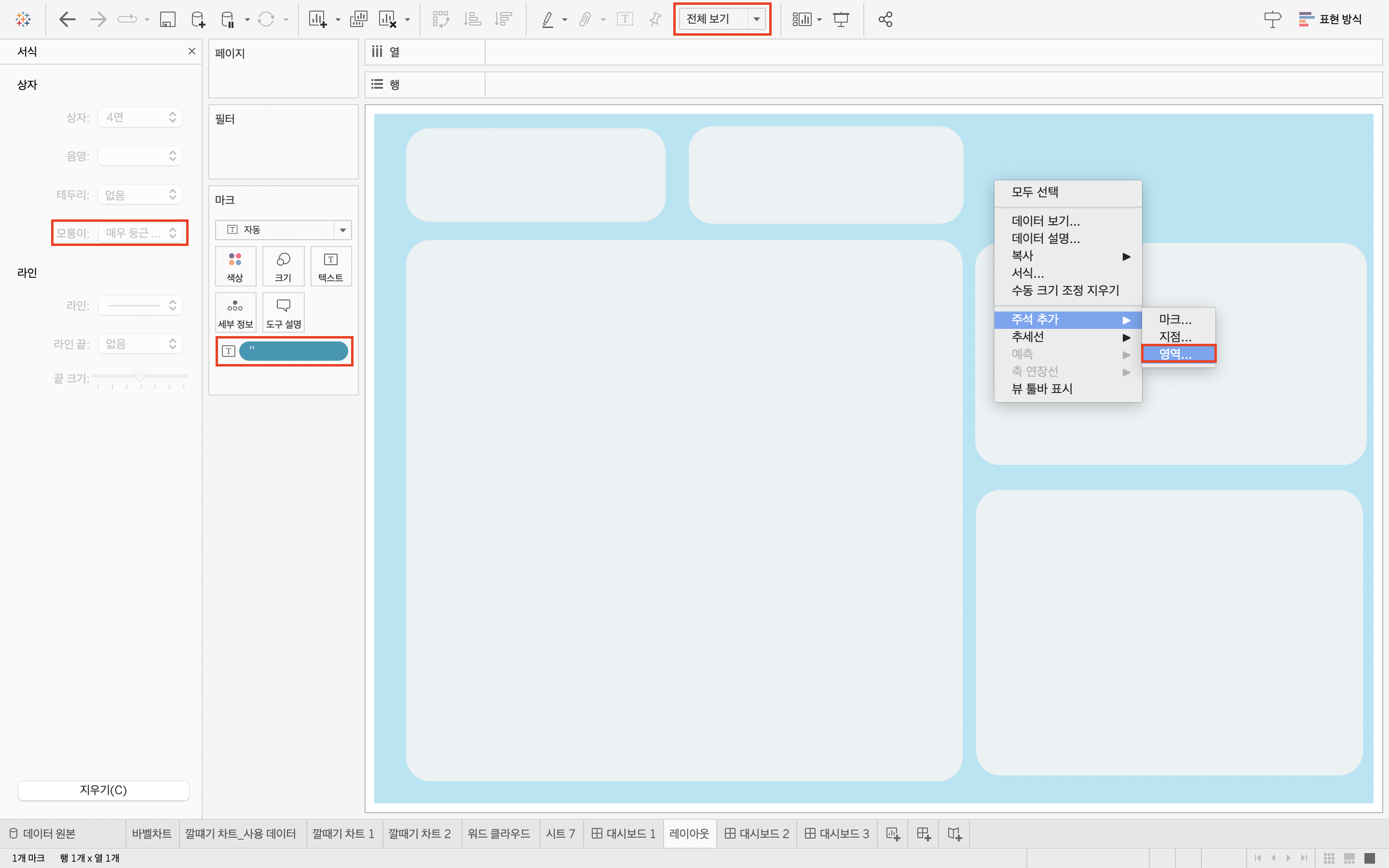Viewport: 1389px width, 868px height.
Task: Open the 전체 보기 fit dropdown
Action: (757, 19)
